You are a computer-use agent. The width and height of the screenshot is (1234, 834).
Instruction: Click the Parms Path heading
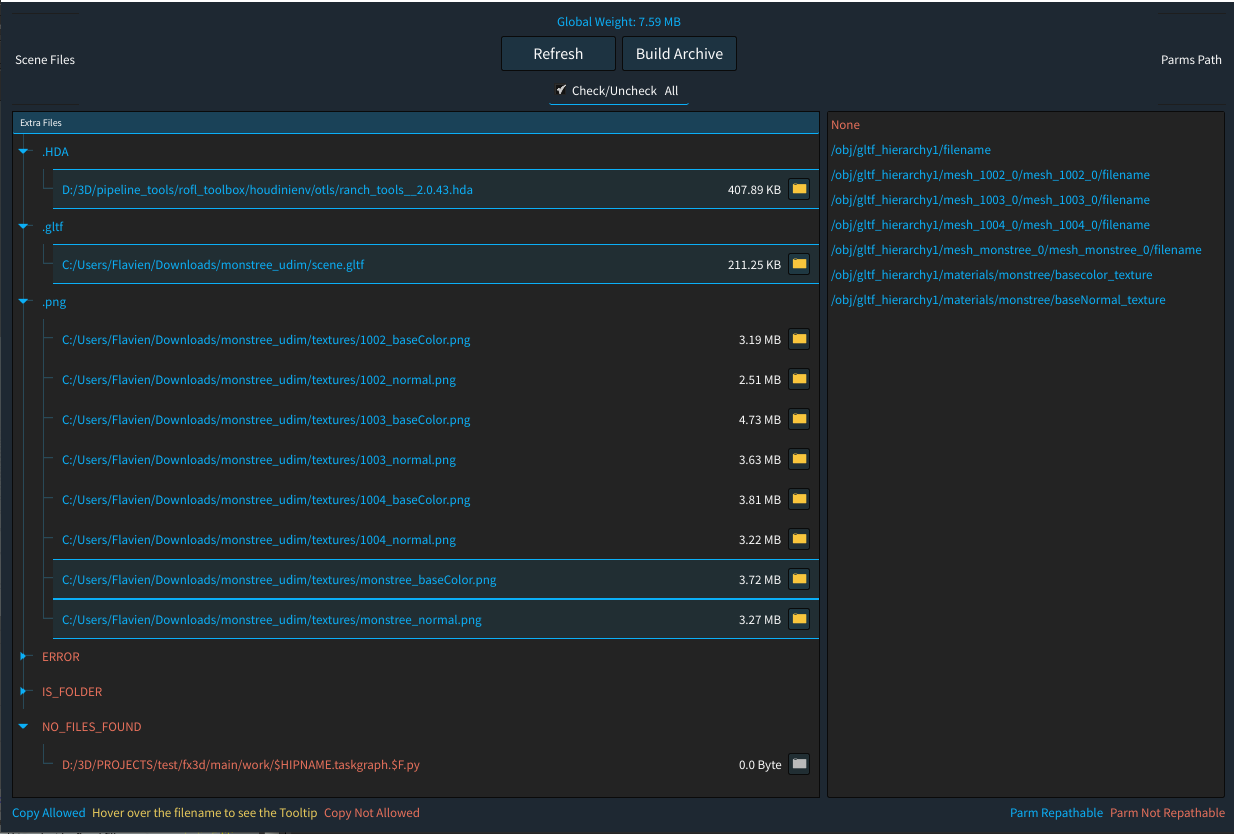coord(1191,60)
